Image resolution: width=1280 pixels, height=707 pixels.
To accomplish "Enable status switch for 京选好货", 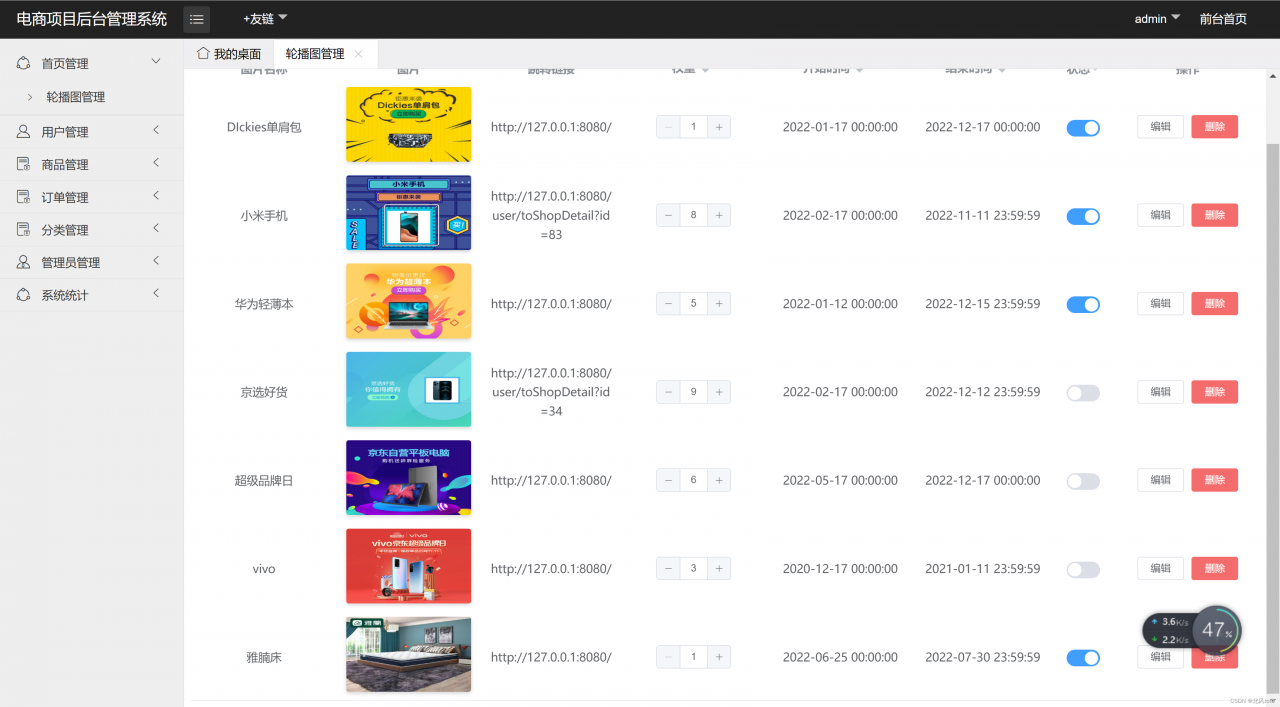I will pyautogui.click(x=1083, y=393).
